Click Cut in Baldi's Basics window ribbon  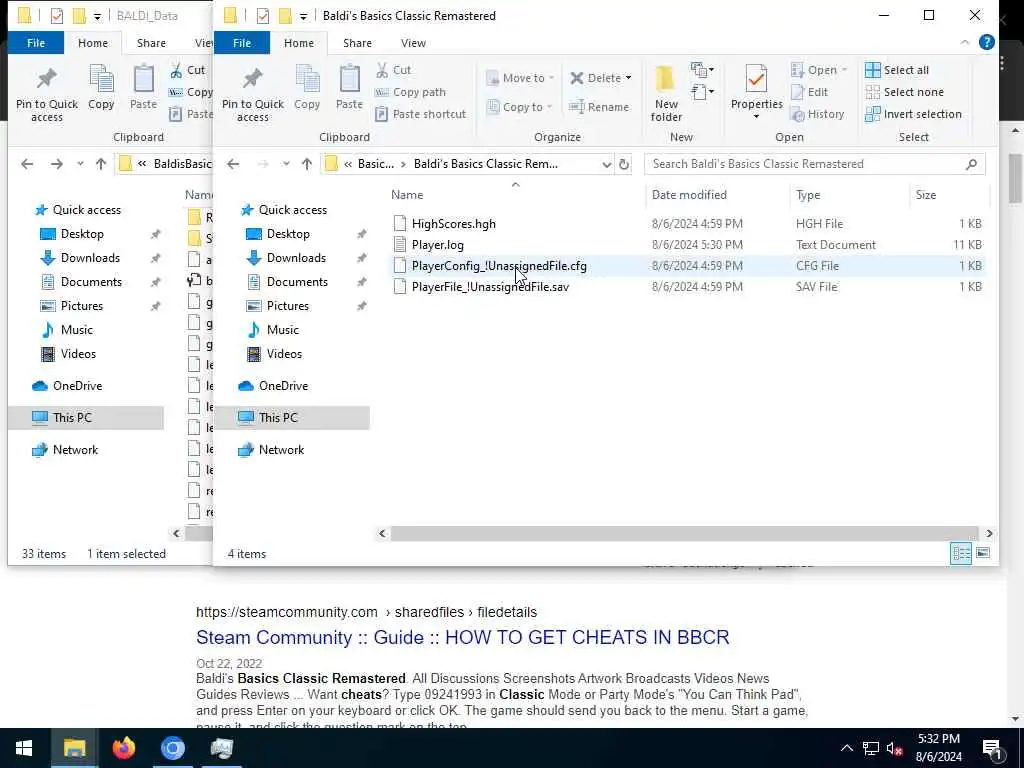(393, 70)
